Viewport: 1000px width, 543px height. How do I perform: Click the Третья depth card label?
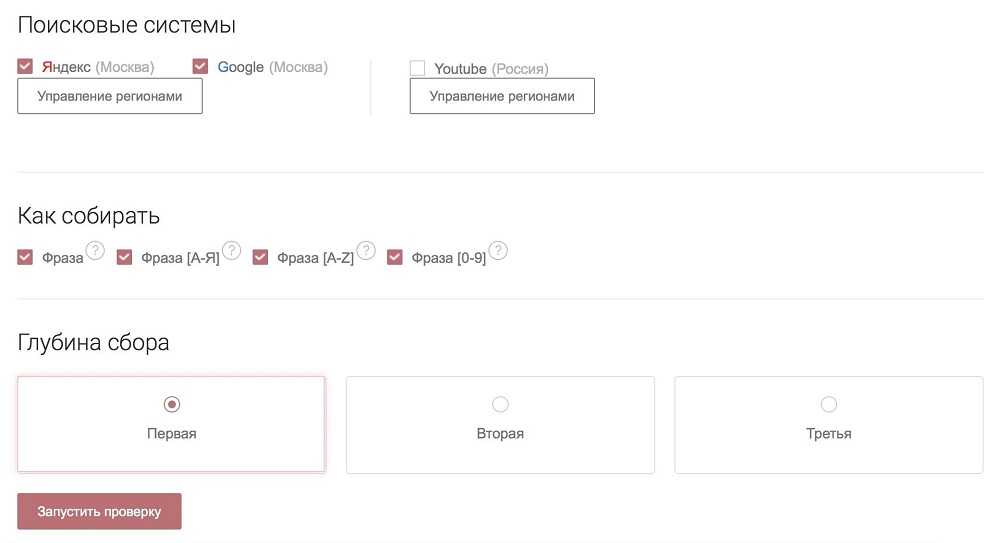828,434
